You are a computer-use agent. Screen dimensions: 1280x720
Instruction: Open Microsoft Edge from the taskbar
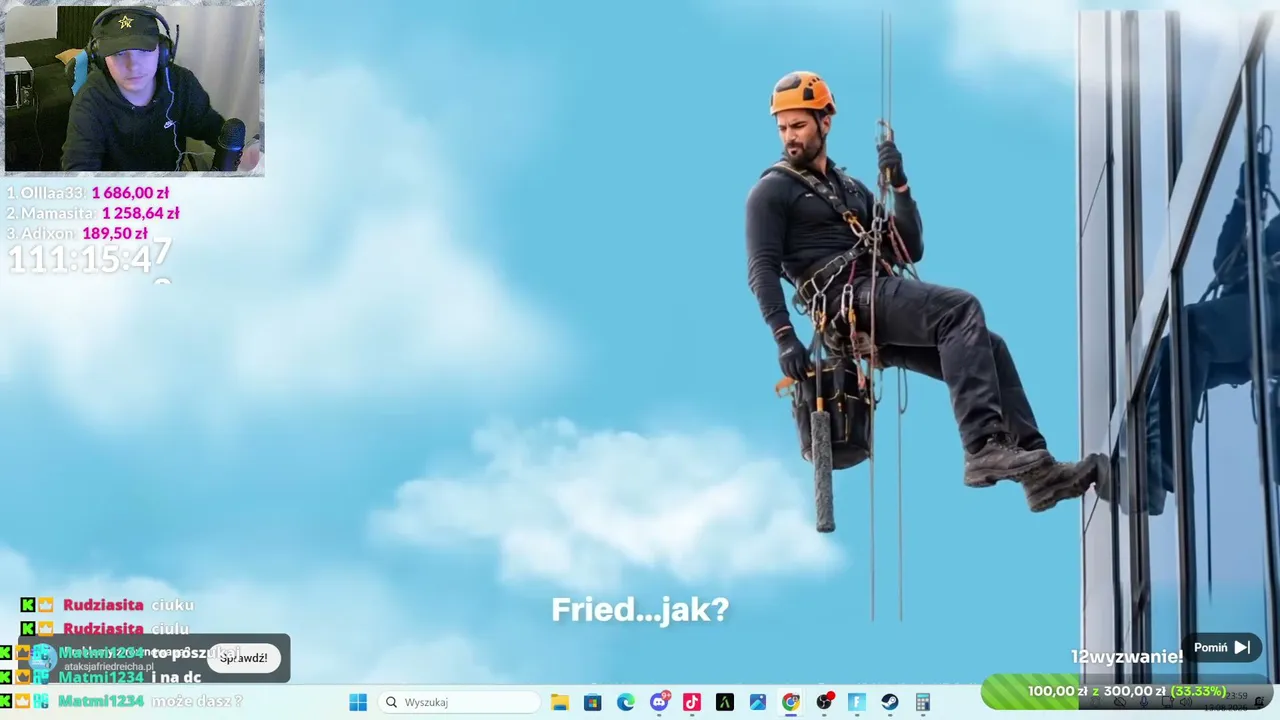pos(626,702)
